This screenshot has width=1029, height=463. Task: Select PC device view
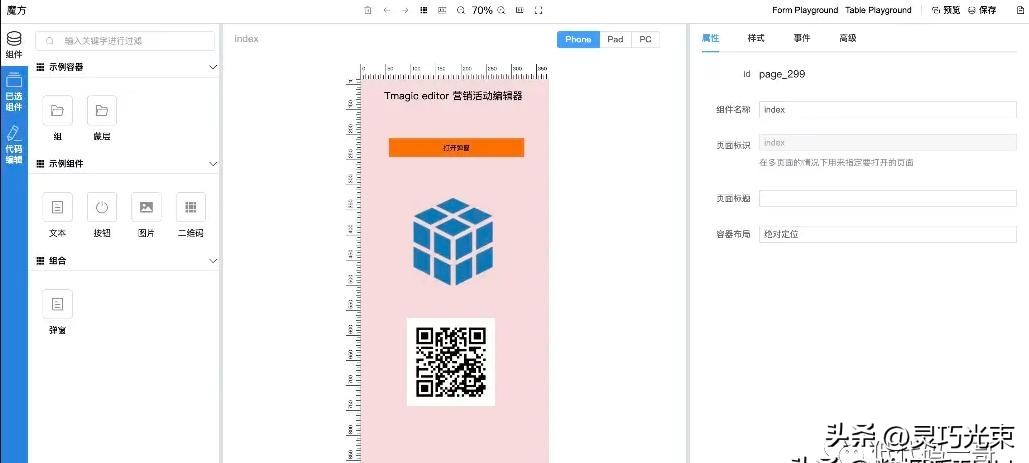[646, 39]
